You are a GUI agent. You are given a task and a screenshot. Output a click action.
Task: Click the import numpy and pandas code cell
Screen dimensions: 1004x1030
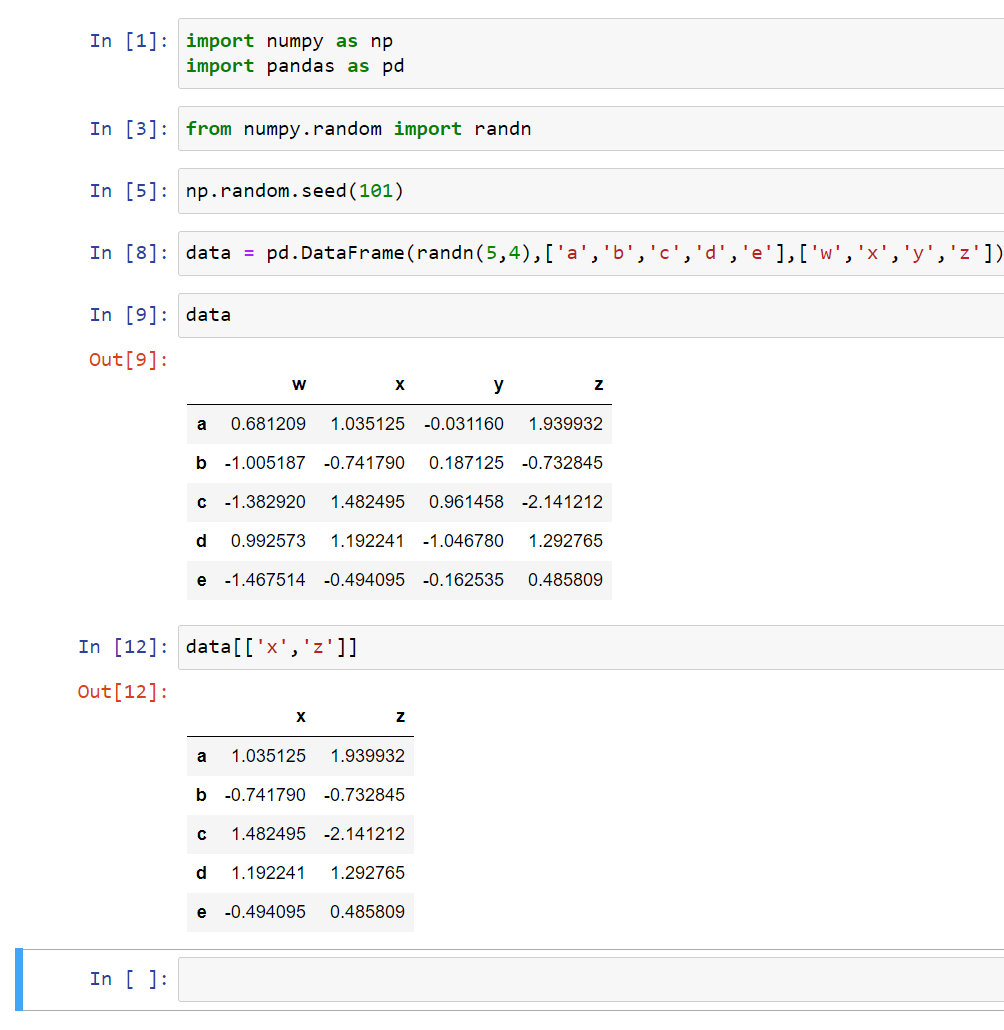[591, 53]
